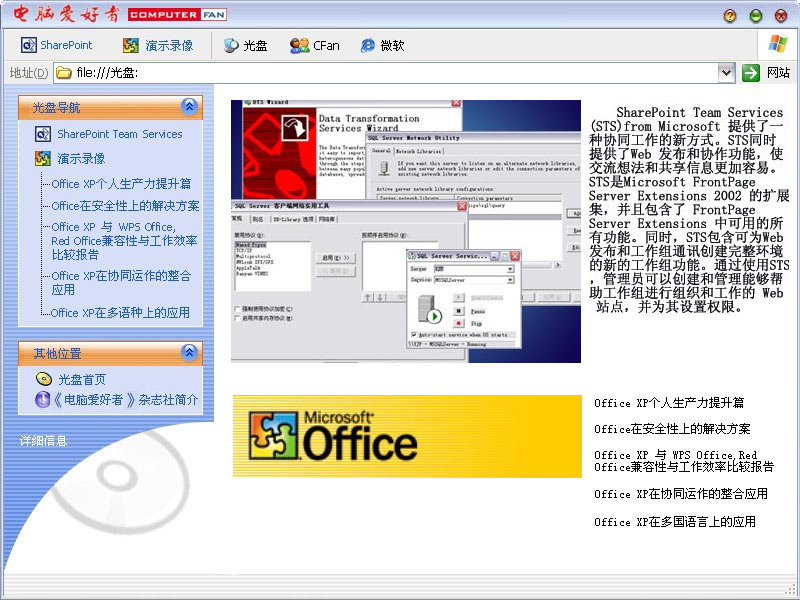Click the COMPUTER FAN logo

[177, 15]
